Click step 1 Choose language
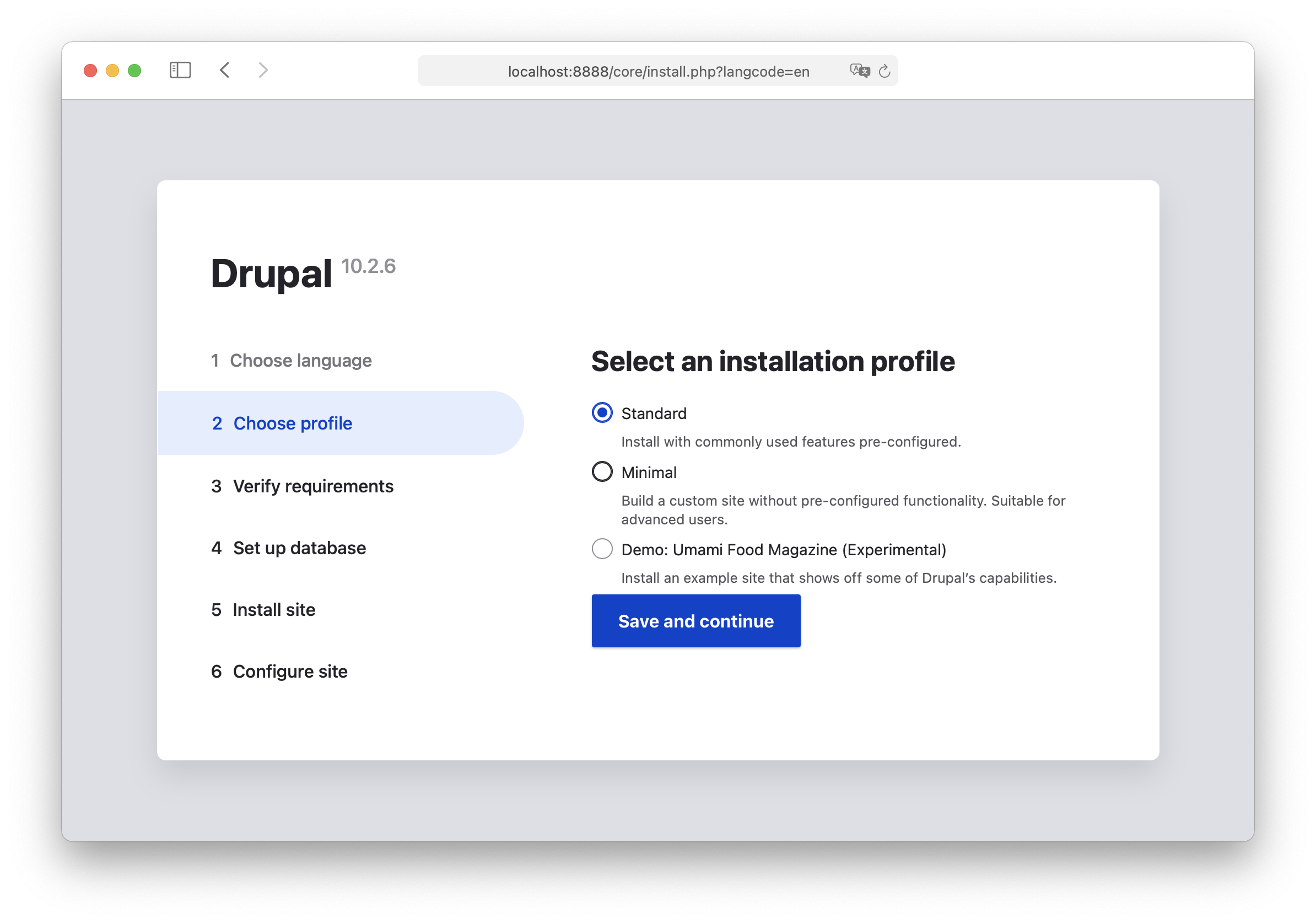Viewport: 1316px width, 923px height. pos(291,360)
